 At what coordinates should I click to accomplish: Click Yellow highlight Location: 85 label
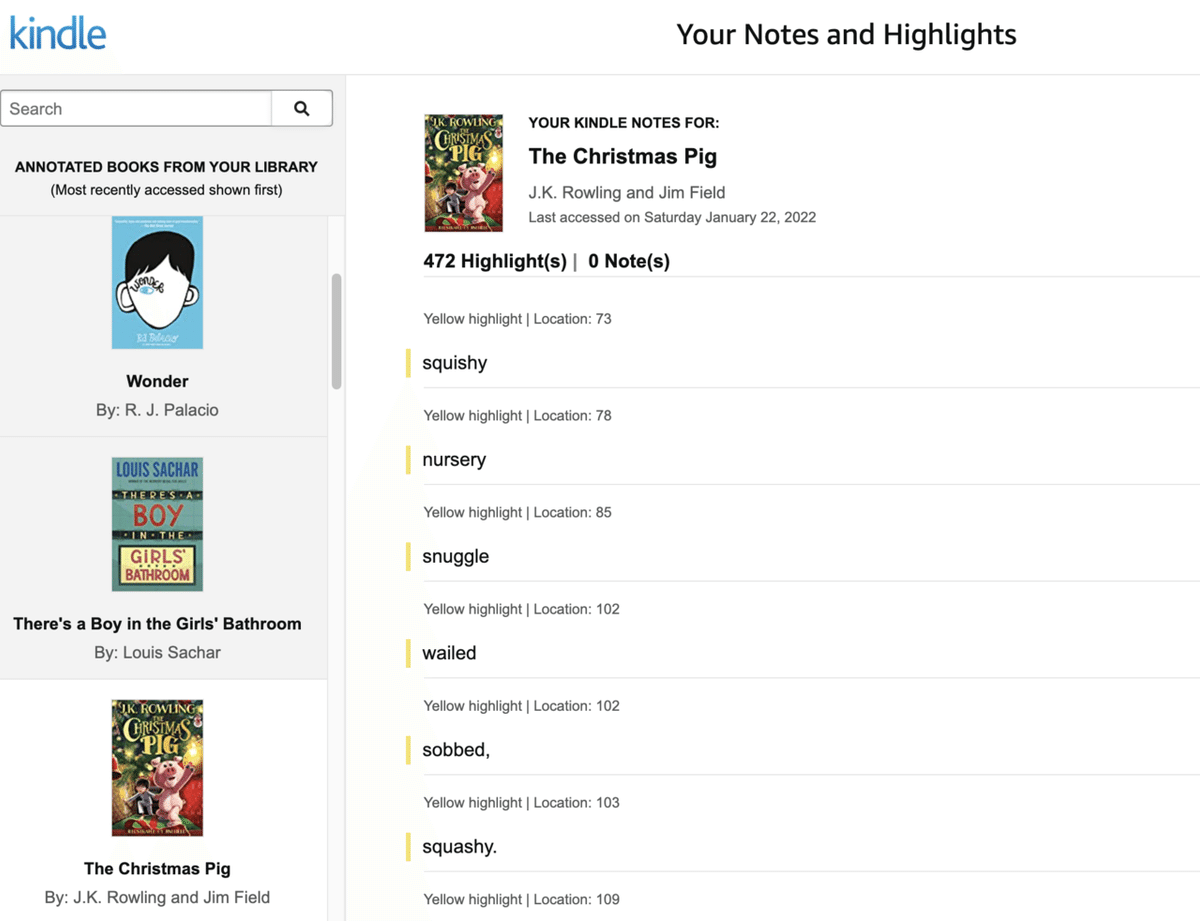(x=517, y=512)
